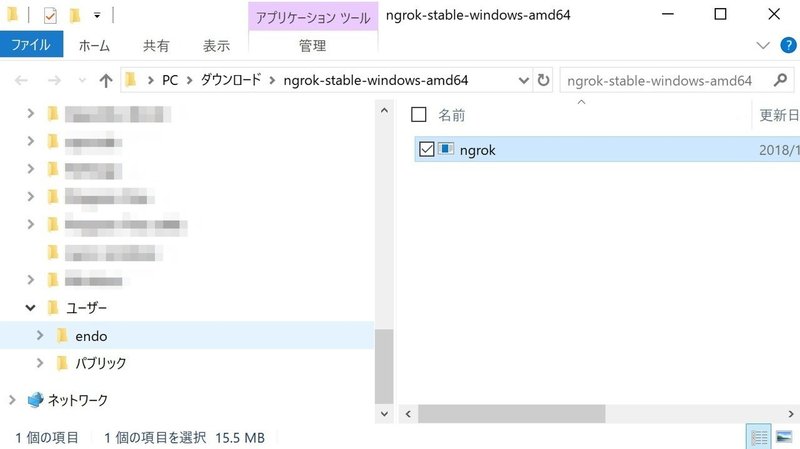The width and height of the screenshot is (800, 449).
Task: Toggle the select-all checkbox beside 名前
Action: [418, 115]
